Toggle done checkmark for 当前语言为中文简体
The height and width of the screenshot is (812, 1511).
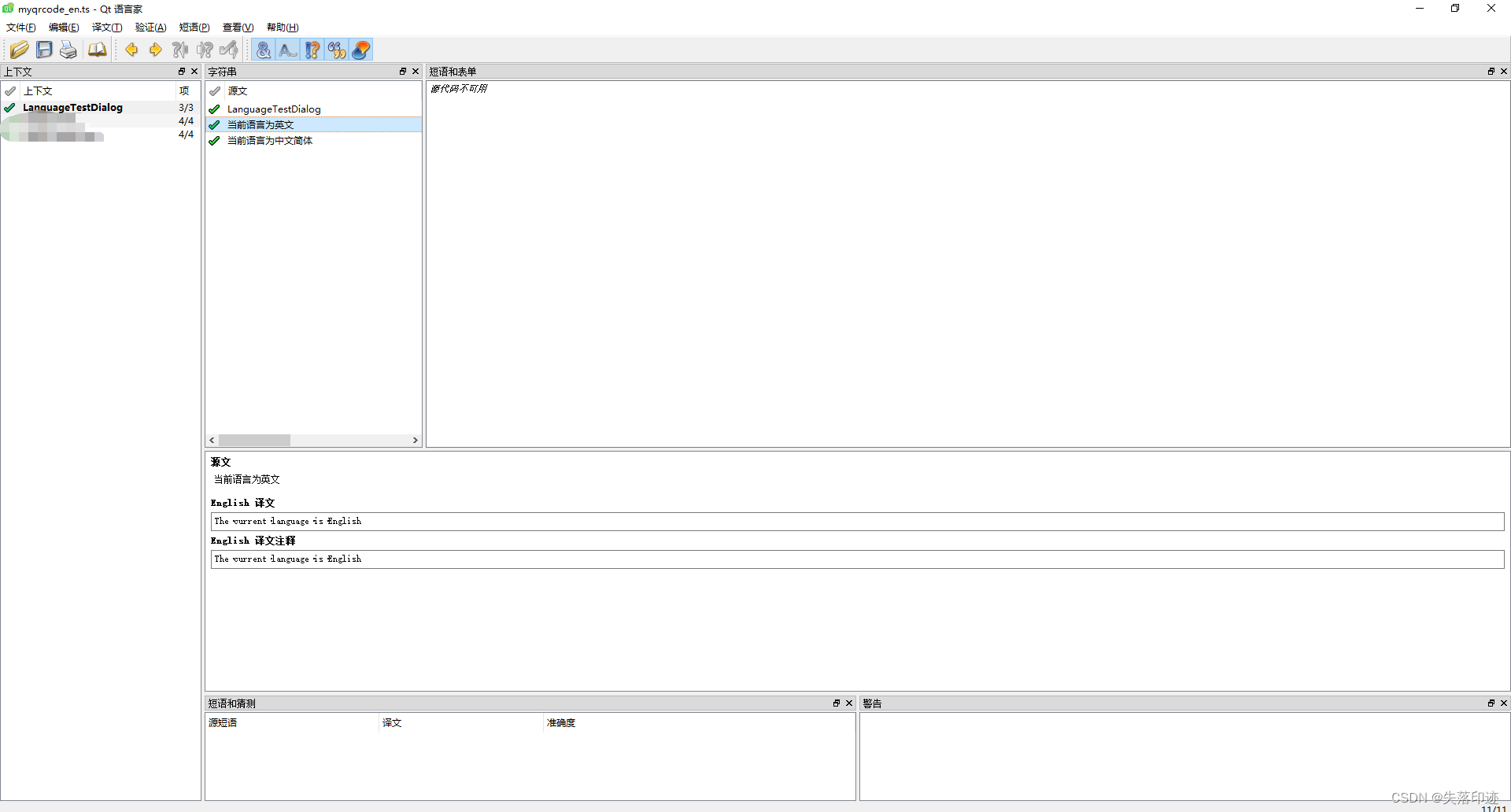[x=214, y=141]
